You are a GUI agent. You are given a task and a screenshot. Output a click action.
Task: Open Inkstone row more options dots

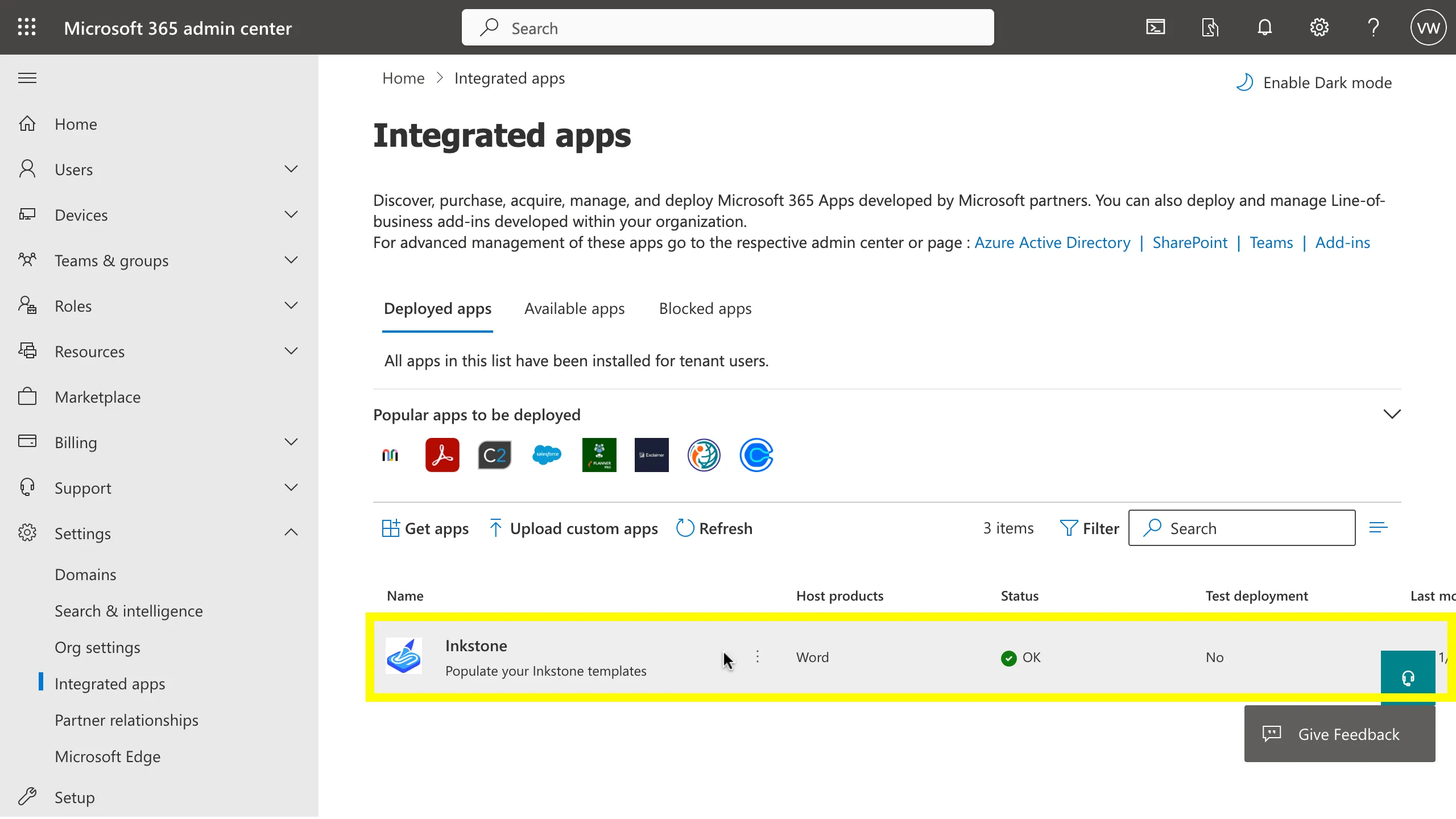pyautogui.click(x=758, y=657)
